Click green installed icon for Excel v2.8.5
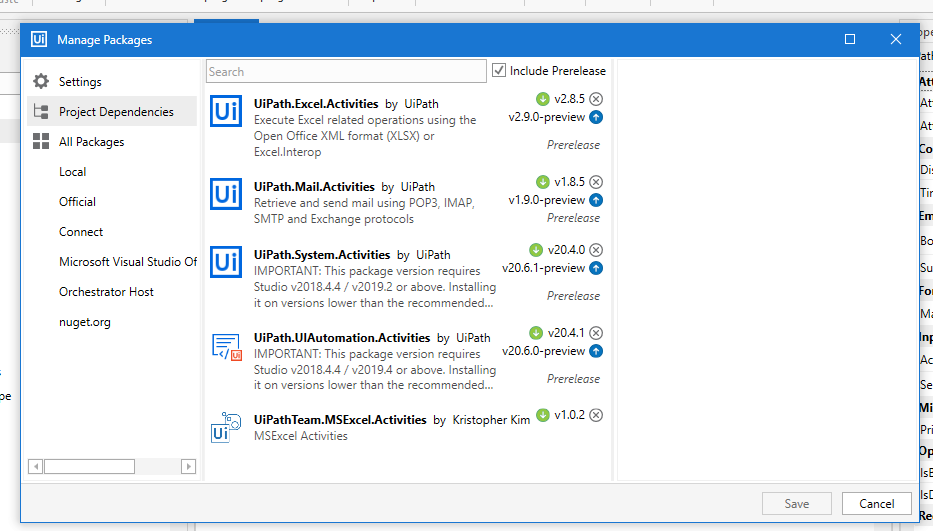This screenshot has height=531, width=933. [x=542, y=99]
